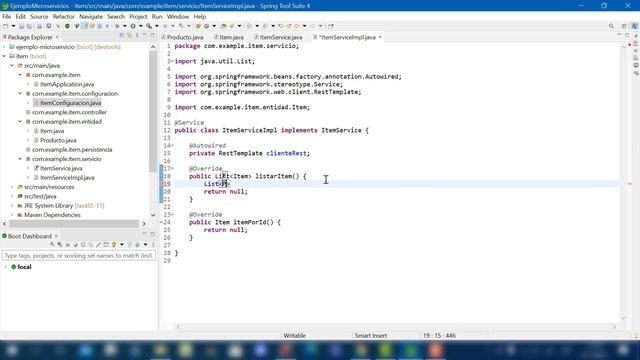
Task: Maximize the Boot Dashboard panel
Action: [152, 233]
